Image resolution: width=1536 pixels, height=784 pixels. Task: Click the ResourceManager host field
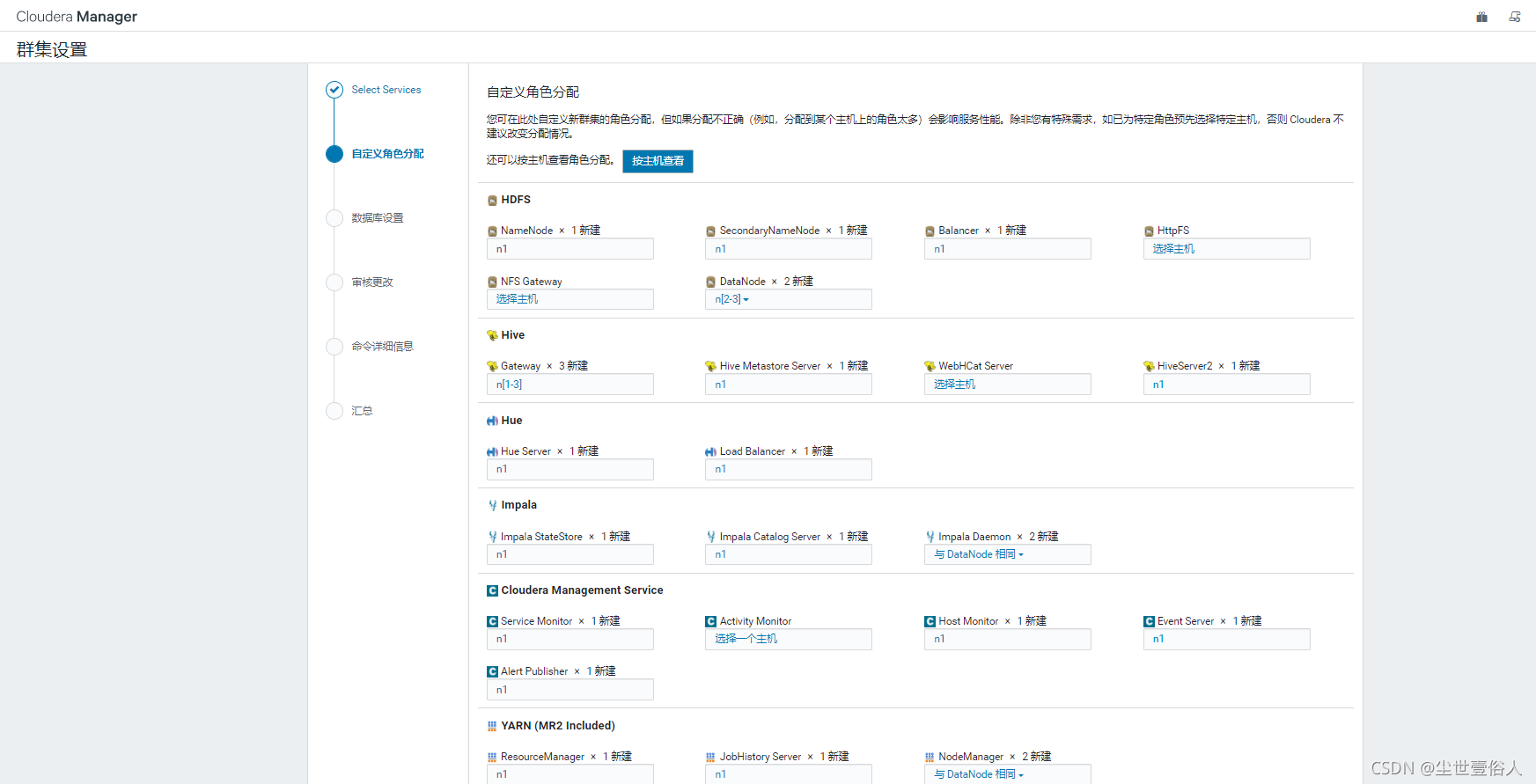click(x=570, y=774)
